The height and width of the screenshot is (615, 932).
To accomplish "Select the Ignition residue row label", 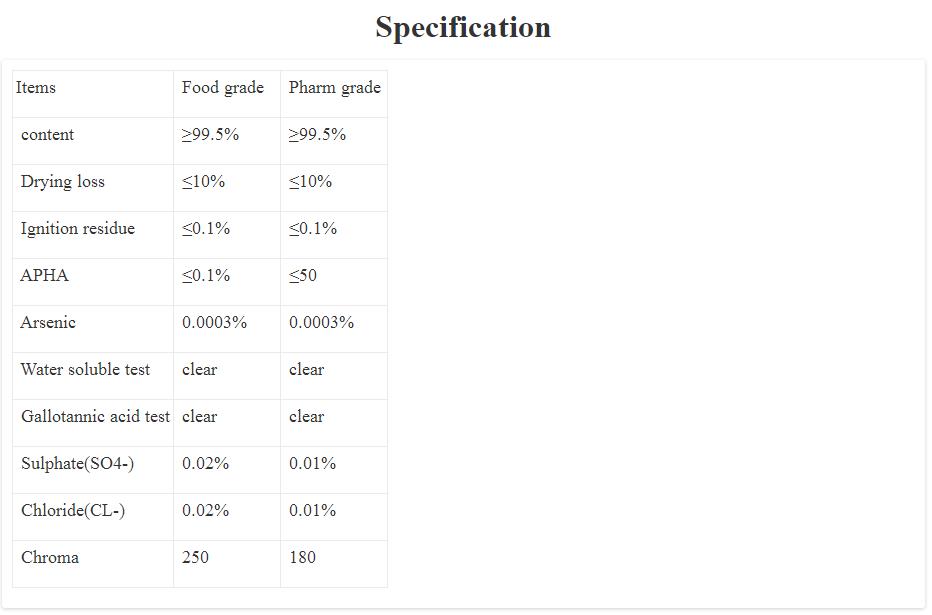I will pos(78,229).
